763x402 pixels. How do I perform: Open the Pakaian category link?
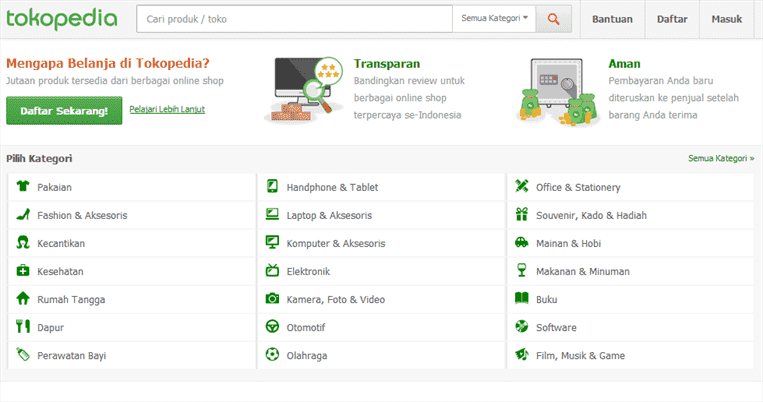pos(54,187)
